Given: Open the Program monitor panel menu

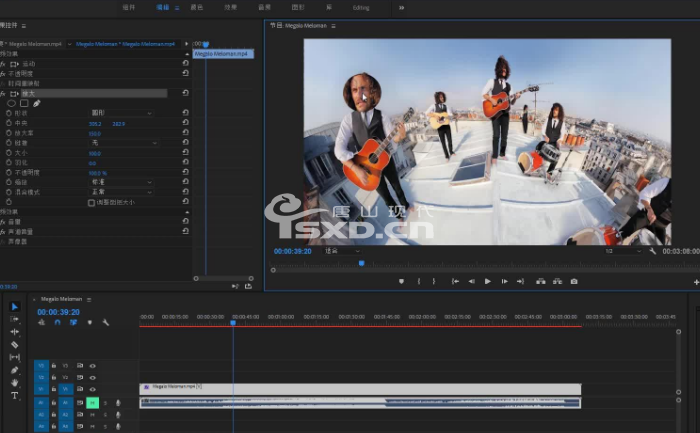Looking at the screenshot, I should (x=333, y=26).
